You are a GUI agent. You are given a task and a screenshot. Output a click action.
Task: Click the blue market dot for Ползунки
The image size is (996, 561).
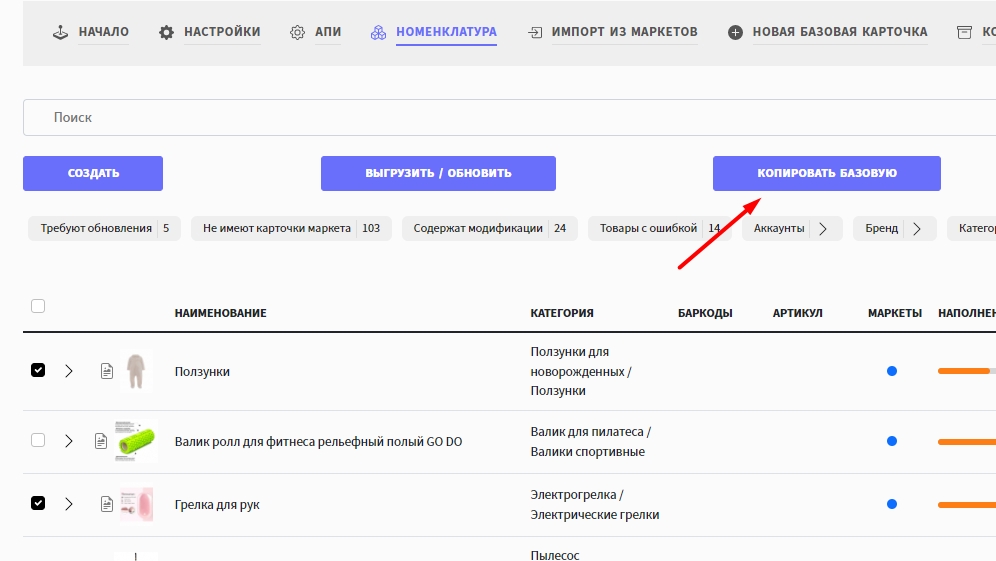point(892,371)
